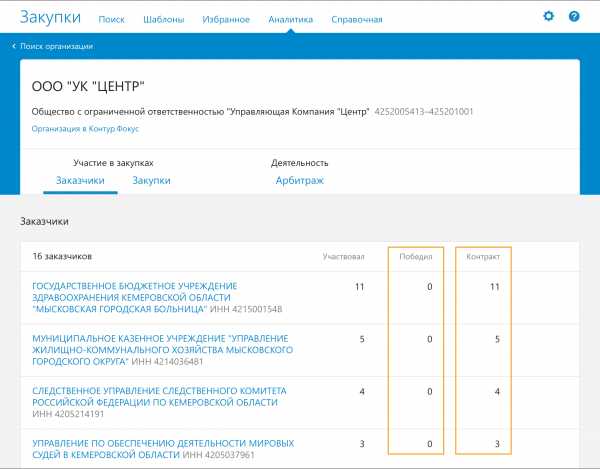The width and height of the screenshot is (600, 469).
Task: Open the settings gear icon
Action: click(x=548, y=17)
